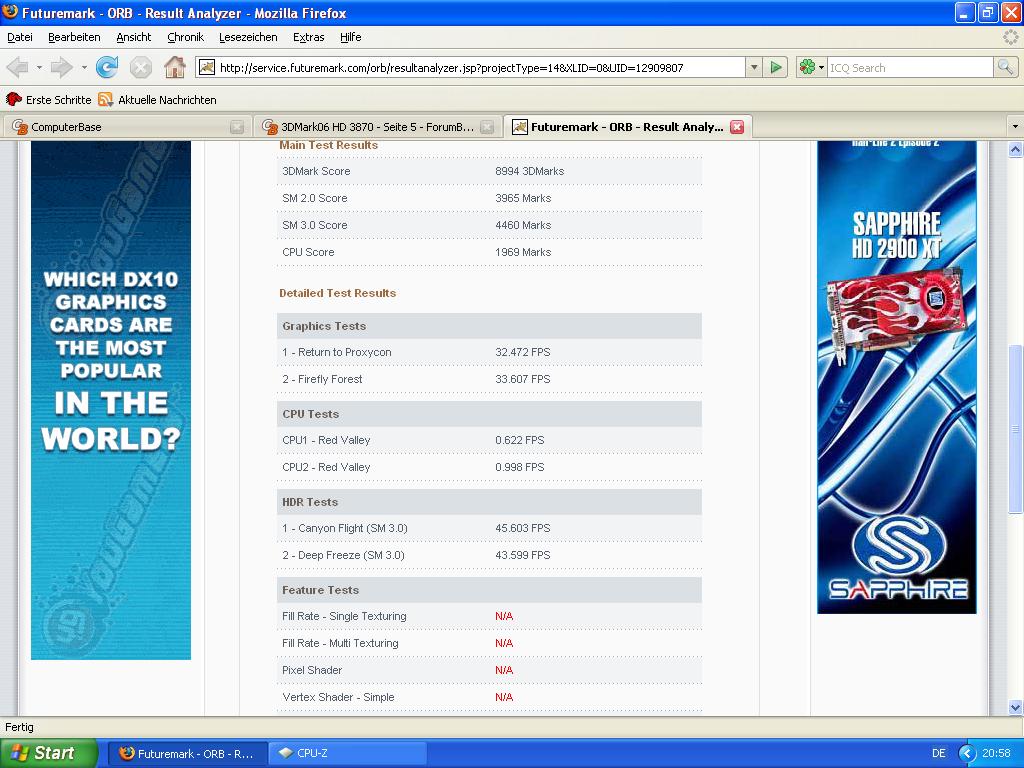Click the Graphics Tests section header
The image size is (1024, 768).
pyautogui.click(x=489, y=326)
